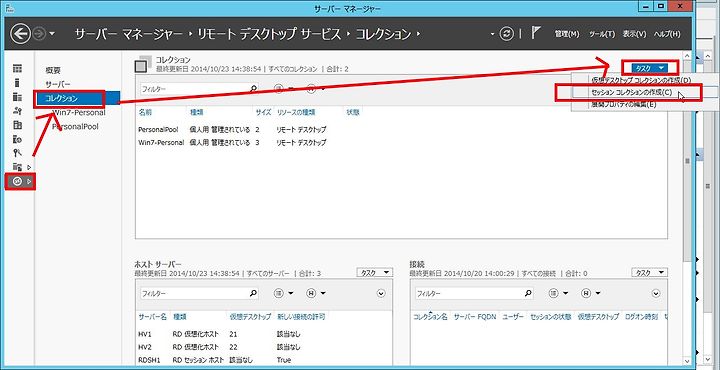This screenshot has width=720, height=370.
Task: Select the HV1 server row
Action: [x=264, y=334]
